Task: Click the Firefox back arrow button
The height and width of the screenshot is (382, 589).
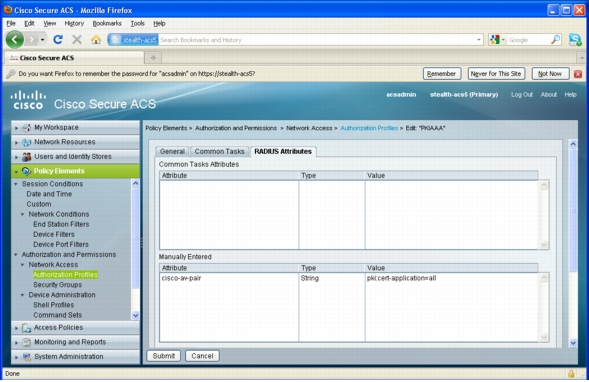Action: pos(15,39)
